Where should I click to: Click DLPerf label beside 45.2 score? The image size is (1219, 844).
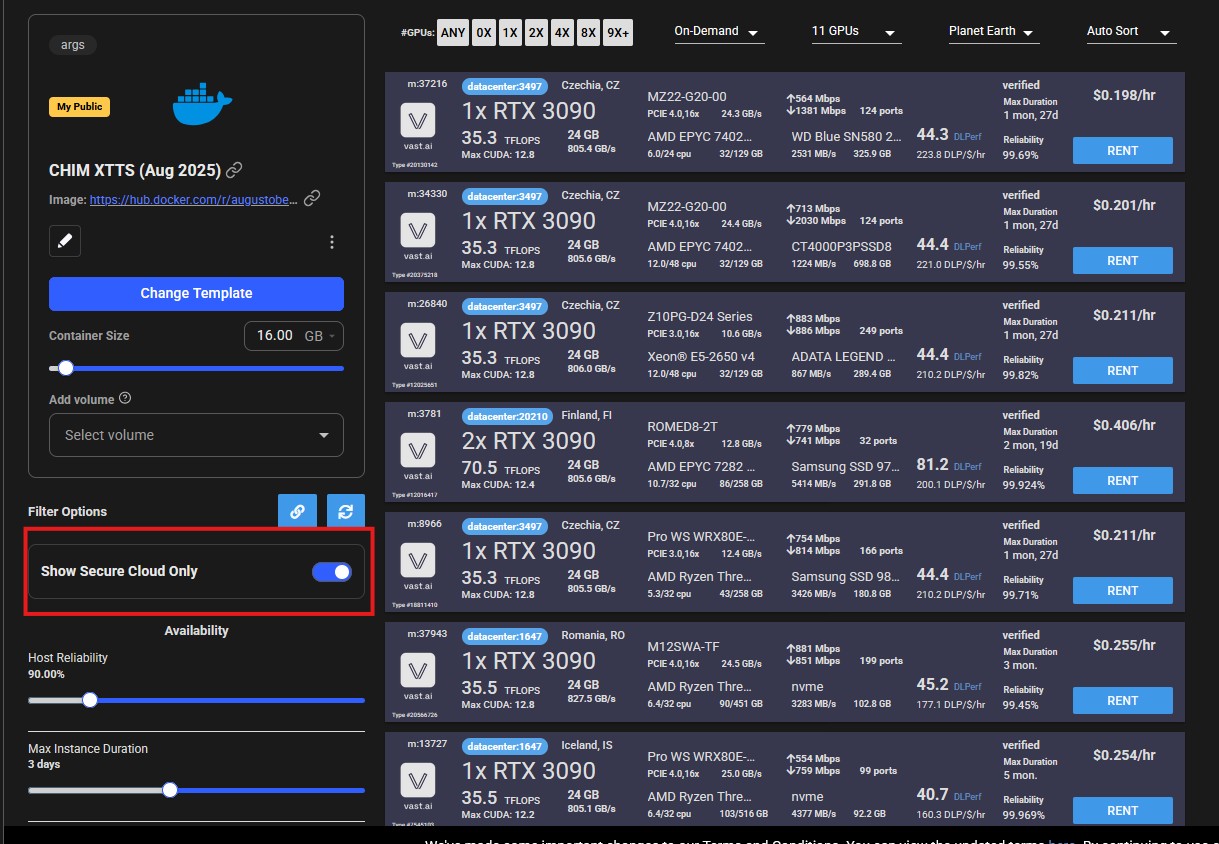[967, 686]
